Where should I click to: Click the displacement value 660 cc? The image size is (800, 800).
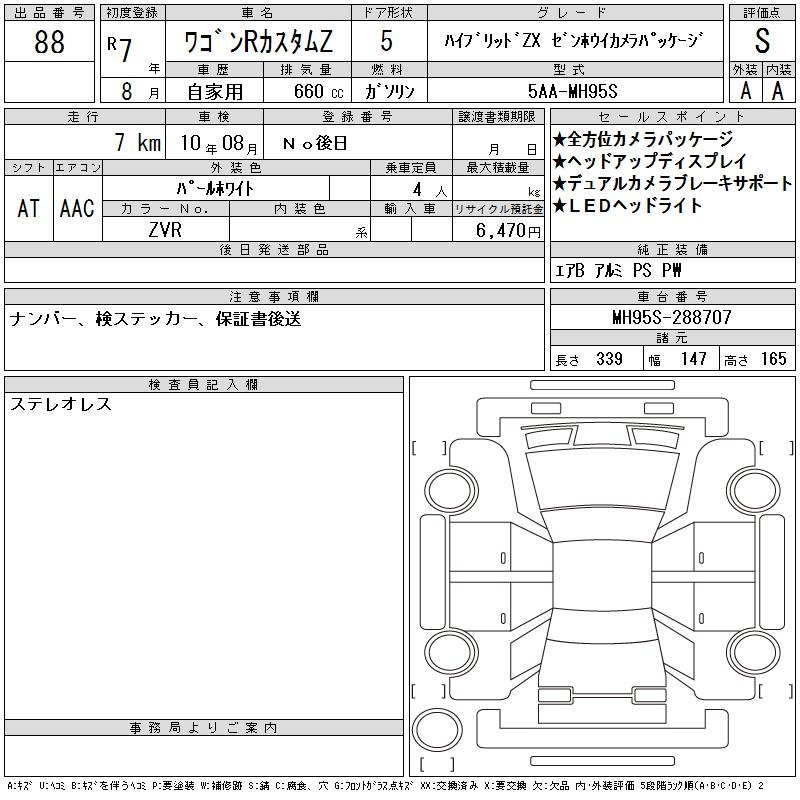[319, 91]
